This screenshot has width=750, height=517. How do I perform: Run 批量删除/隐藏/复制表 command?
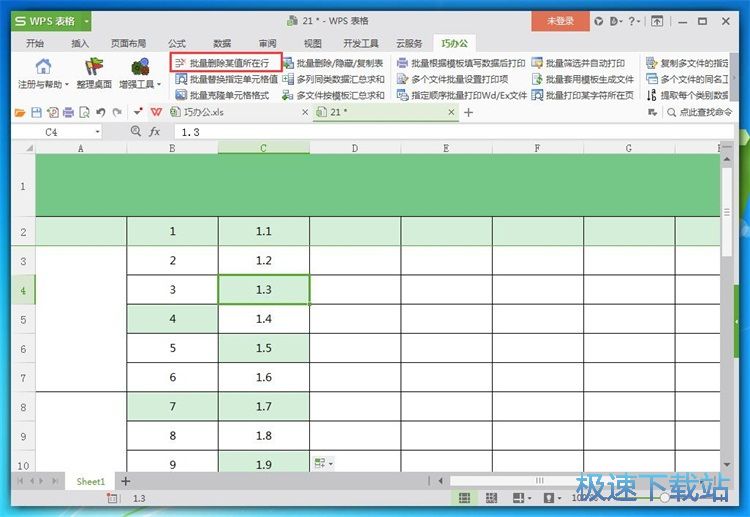(x=333, y=63)
